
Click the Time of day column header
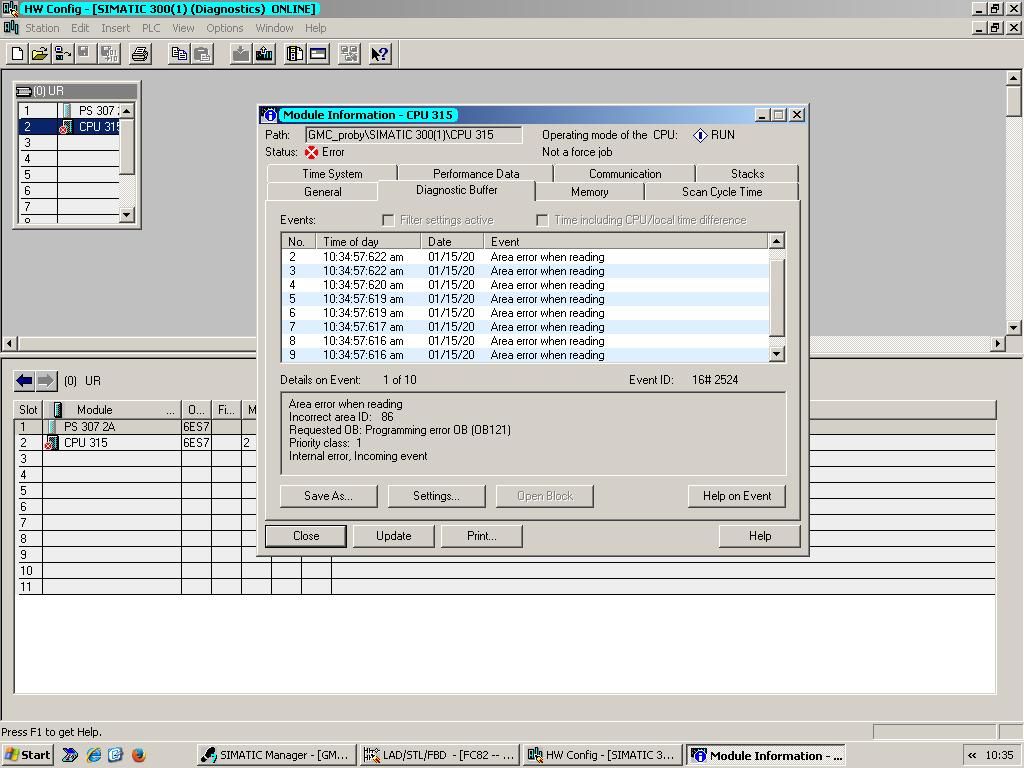368,242
